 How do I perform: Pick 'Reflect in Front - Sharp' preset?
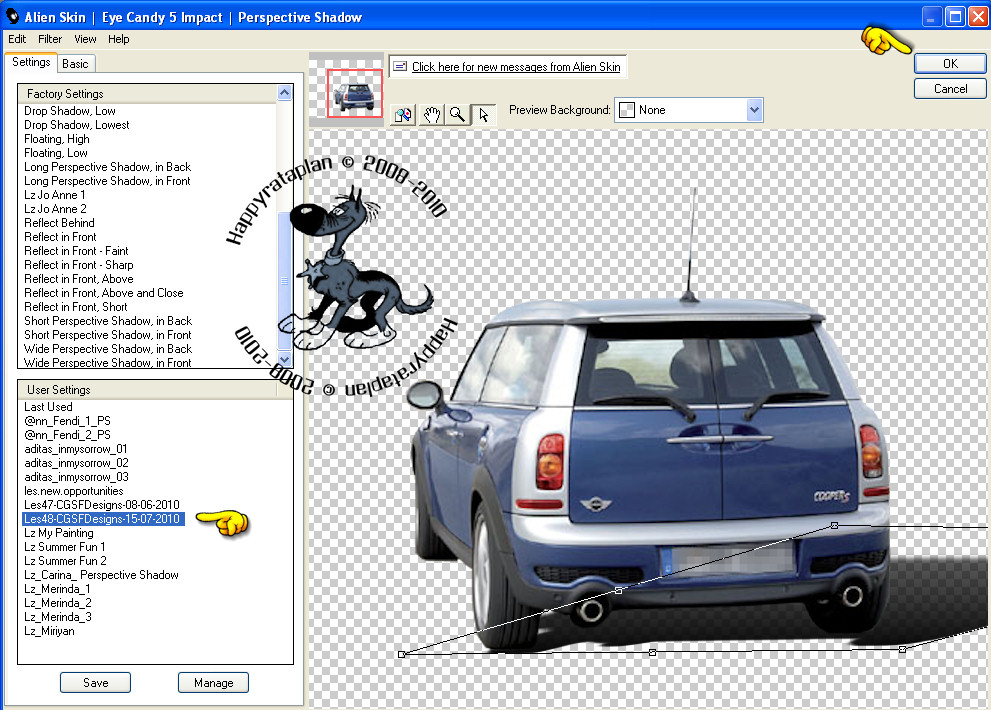click(79, 265)
